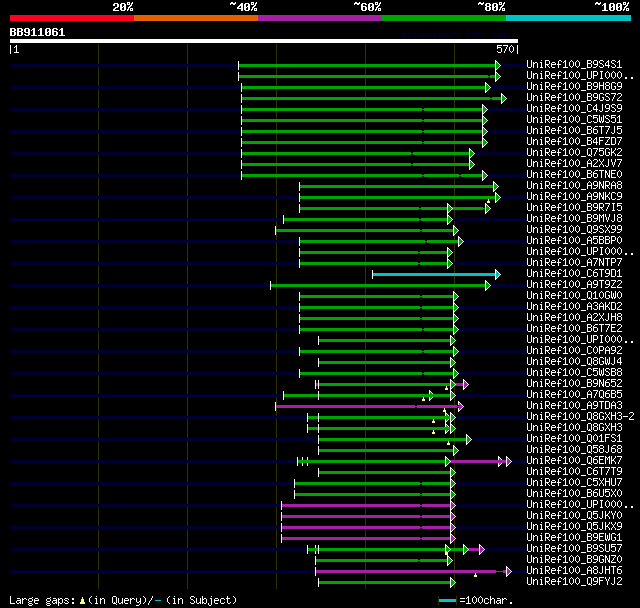The height and width of the screenshot is (608, 640).
Task: Select the UniRef100_A2XJH8 label
Action: (x=574, y=318)
